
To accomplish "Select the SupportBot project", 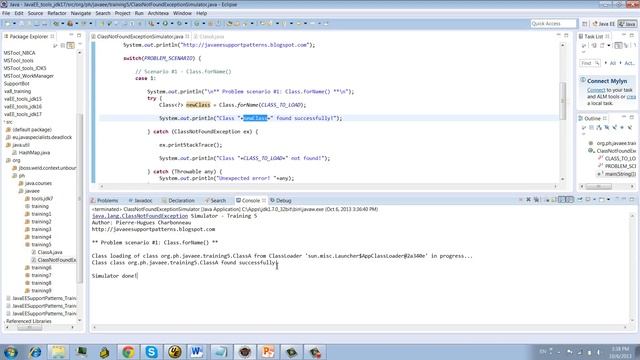I will click(16, 84).
